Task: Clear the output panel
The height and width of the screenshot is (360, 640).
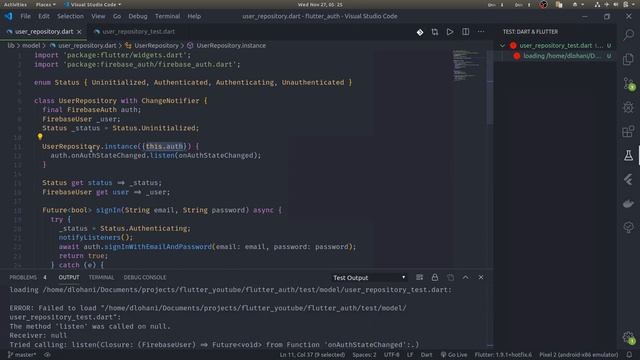Action: pos(419,278)
